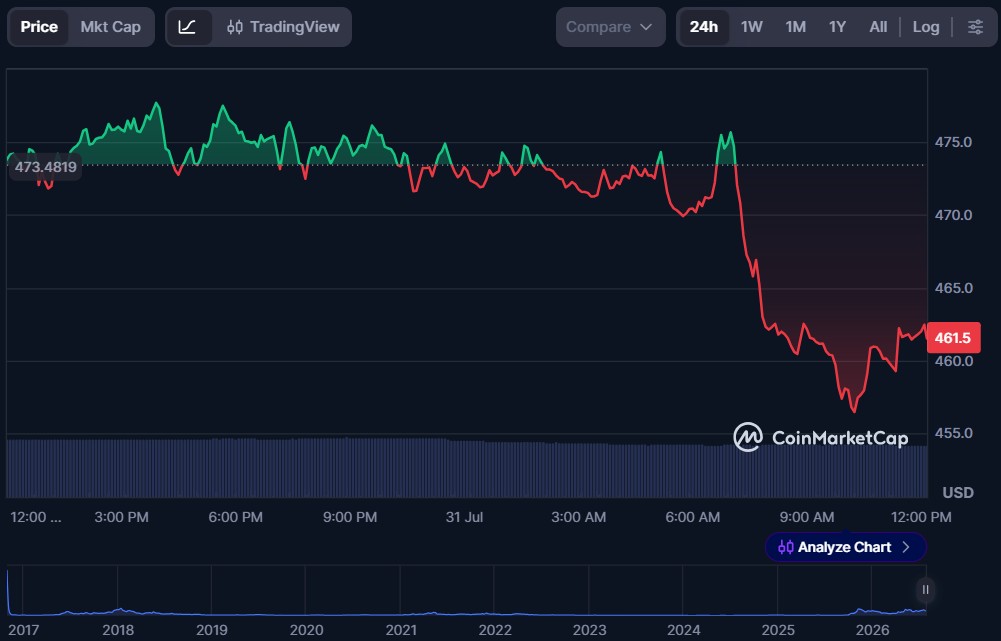Viewport: 1001px width, 641px height.
Task: Click 2018 on the range navigator
Action: coord(118,630)
